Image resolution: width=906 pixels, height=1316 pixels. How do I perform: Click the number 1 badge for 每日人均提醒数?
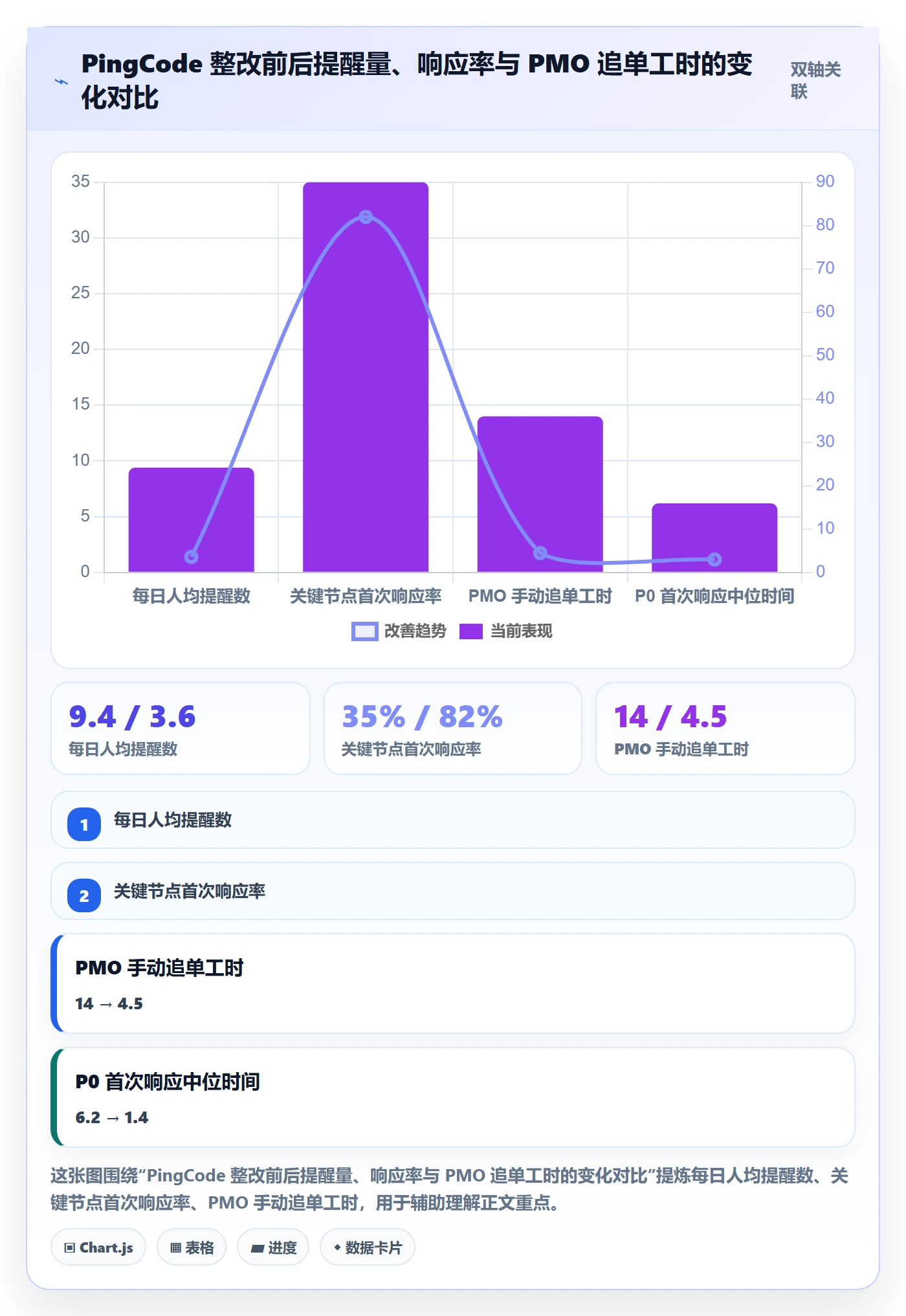pyautogui.click(x=84, y=824)
